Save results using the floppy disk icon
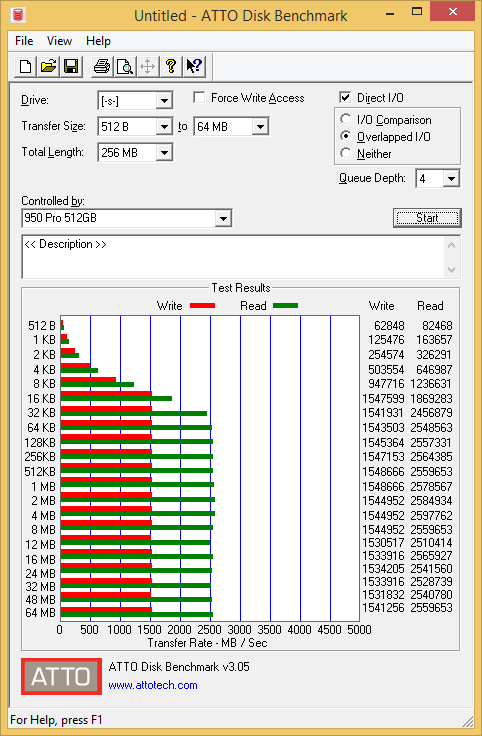This screenshot has width=482, height=736. pos(71,66)
